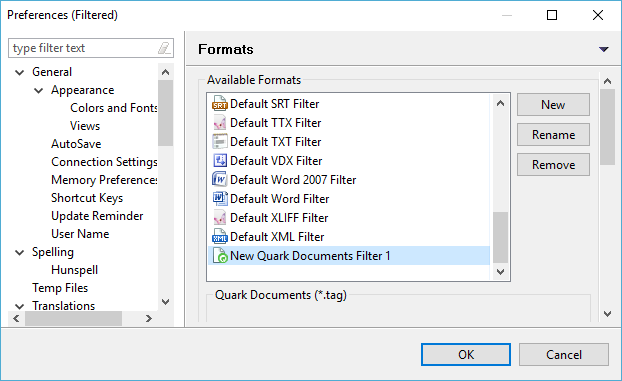
Task: Click the horizontal scrollbar of preferences tree
Action: tap(83, 318)
